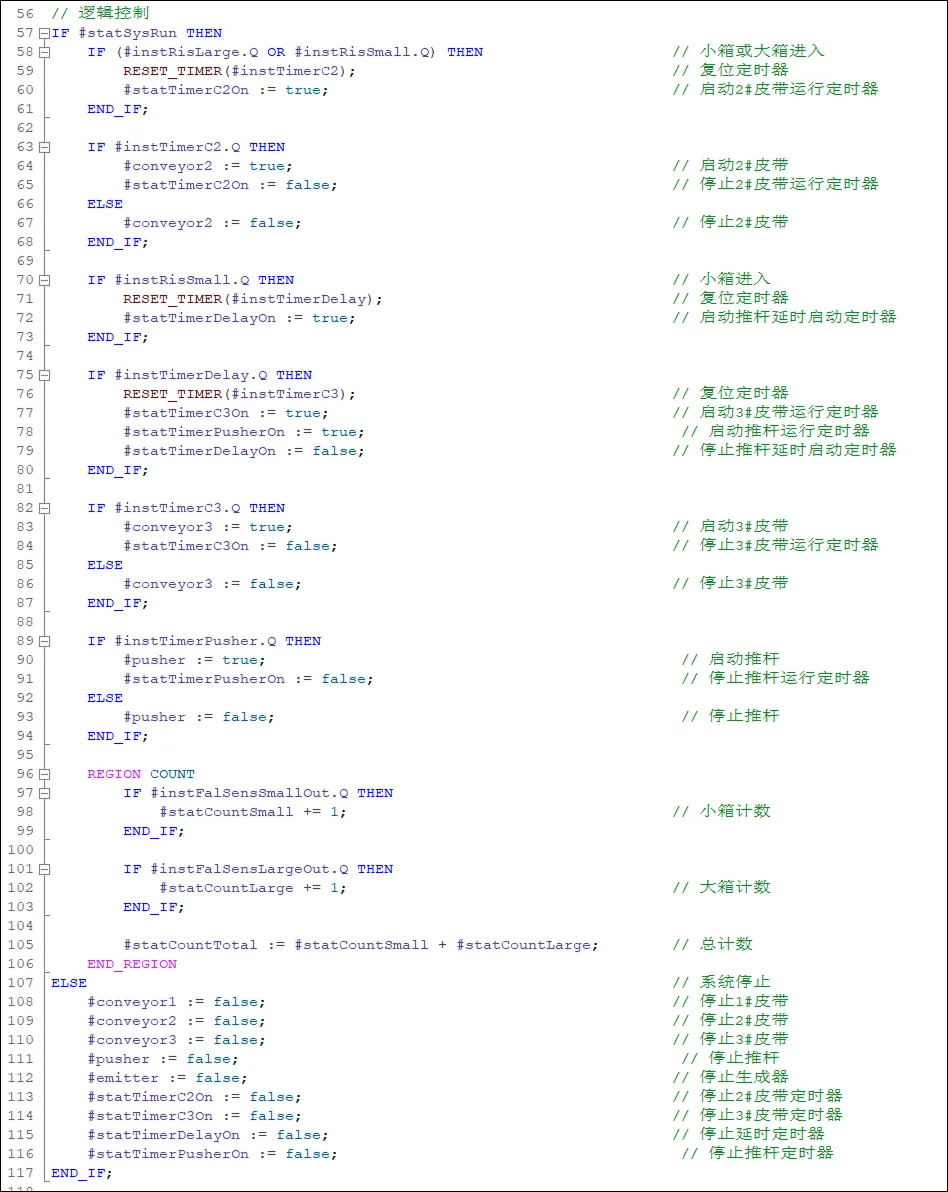Click 'END_REGION' on line 106
Image resolution: width=948 pixels, height=1192 pixels.
(132, 965)
